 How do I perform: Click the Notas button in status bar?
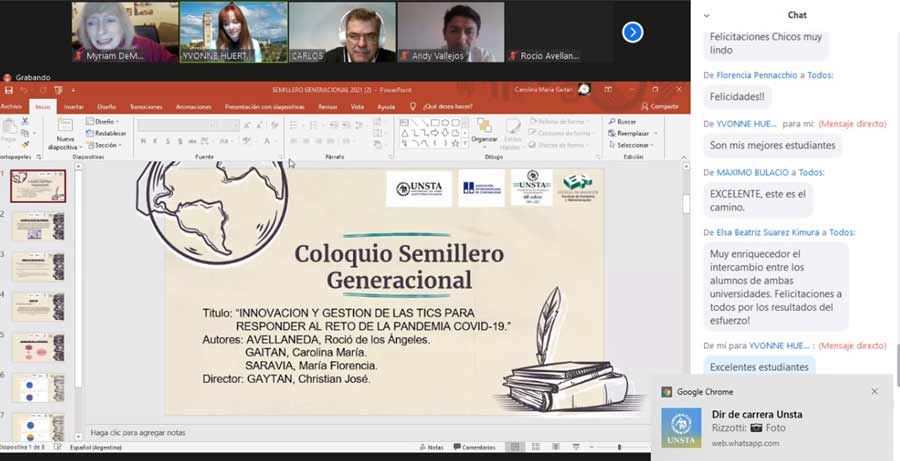(x=431, y=447)
